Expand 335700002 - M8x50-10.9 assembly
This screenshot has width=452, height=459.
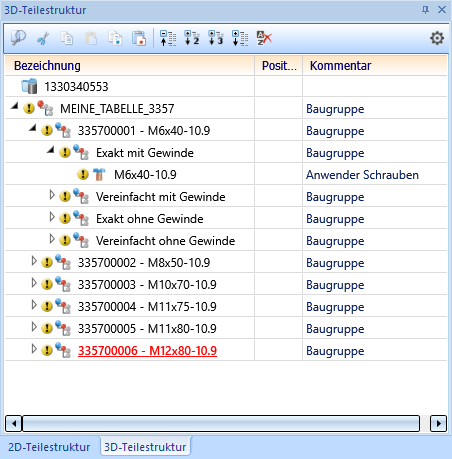34,261
